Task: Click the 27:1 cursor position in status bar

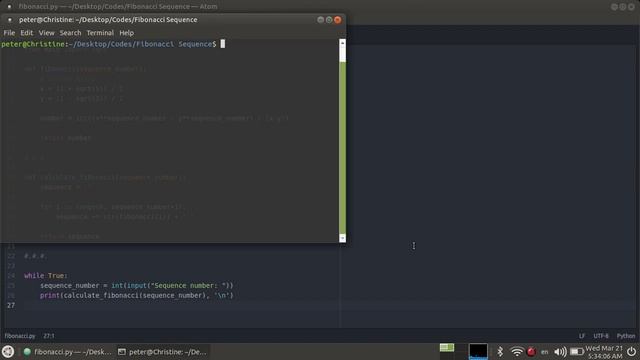Action: 49,336
